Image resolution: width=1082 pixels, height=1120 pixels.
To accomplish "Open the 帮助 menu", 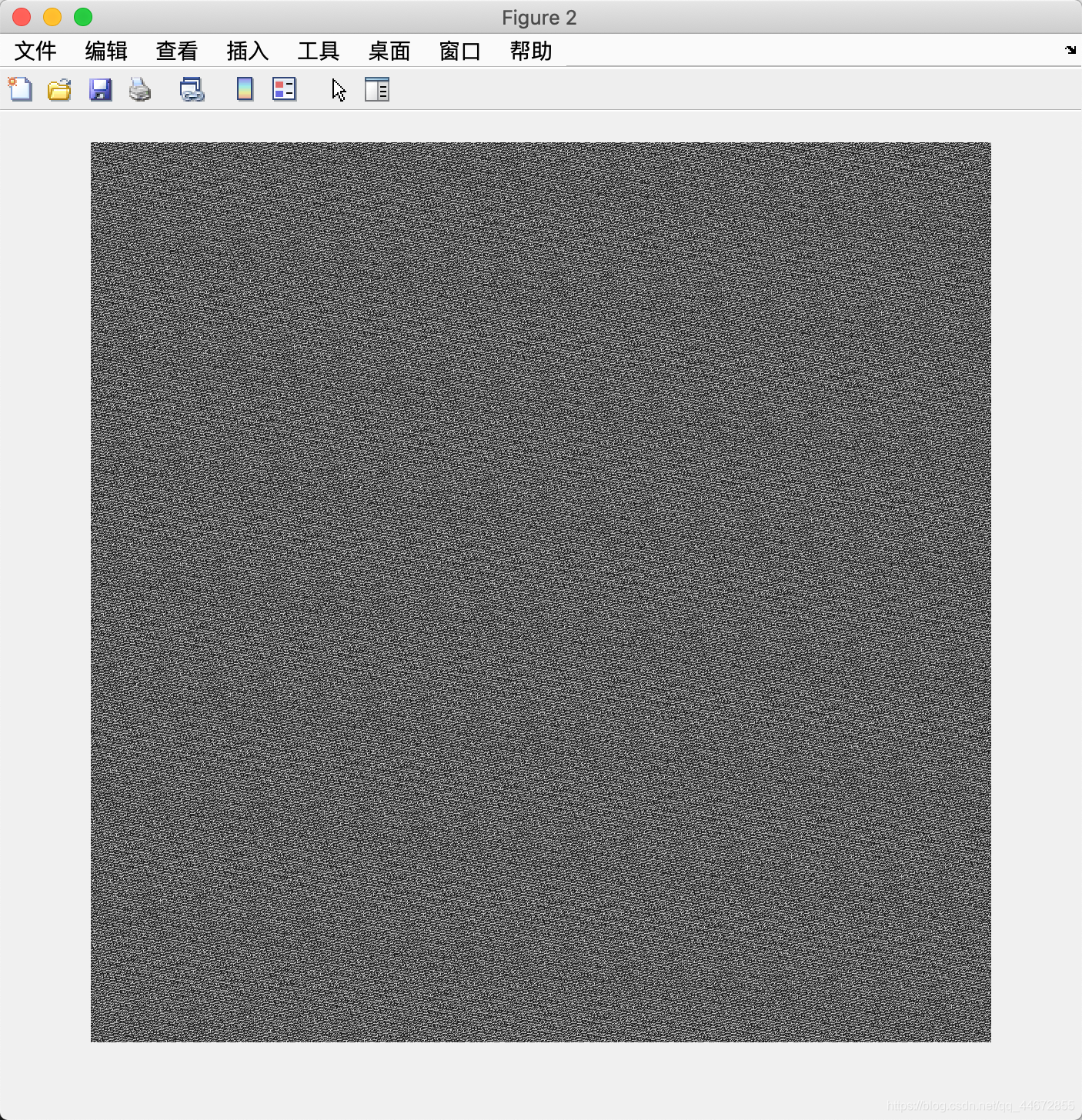I will pos(531,51).
